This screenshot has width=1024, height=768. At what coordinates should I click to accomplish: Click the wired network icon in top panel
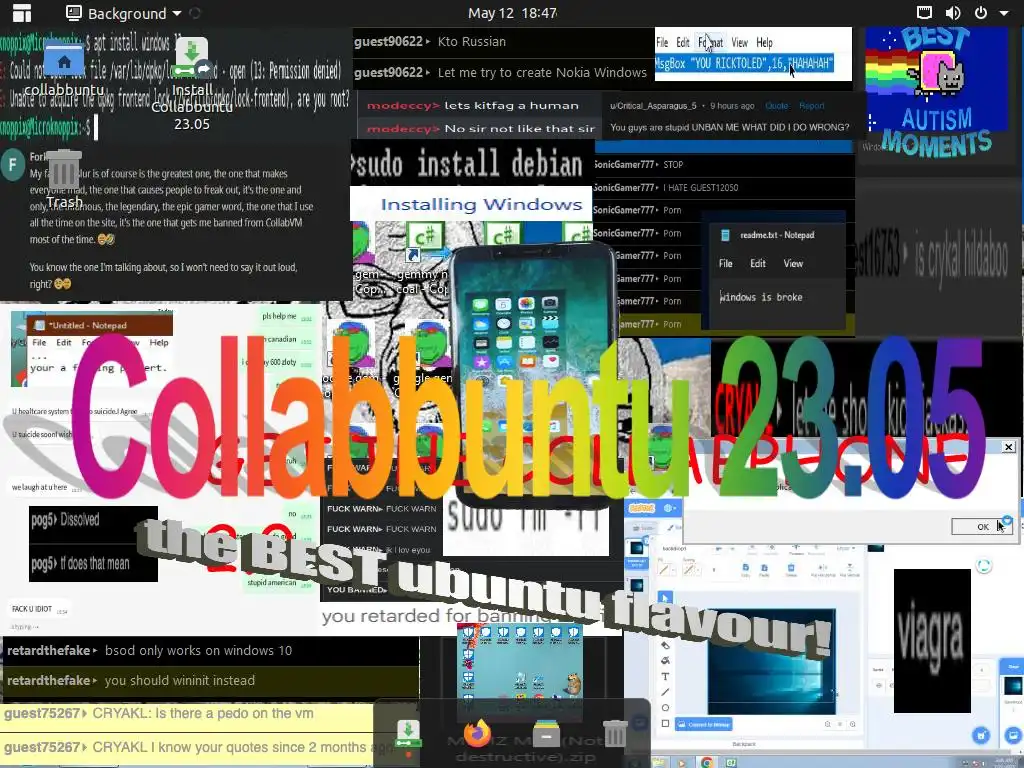[924, 13]
